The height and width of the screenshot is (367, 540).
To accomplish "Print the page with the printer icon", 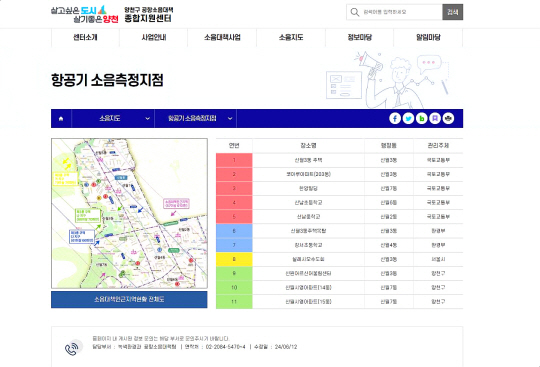I will (448, 118).
